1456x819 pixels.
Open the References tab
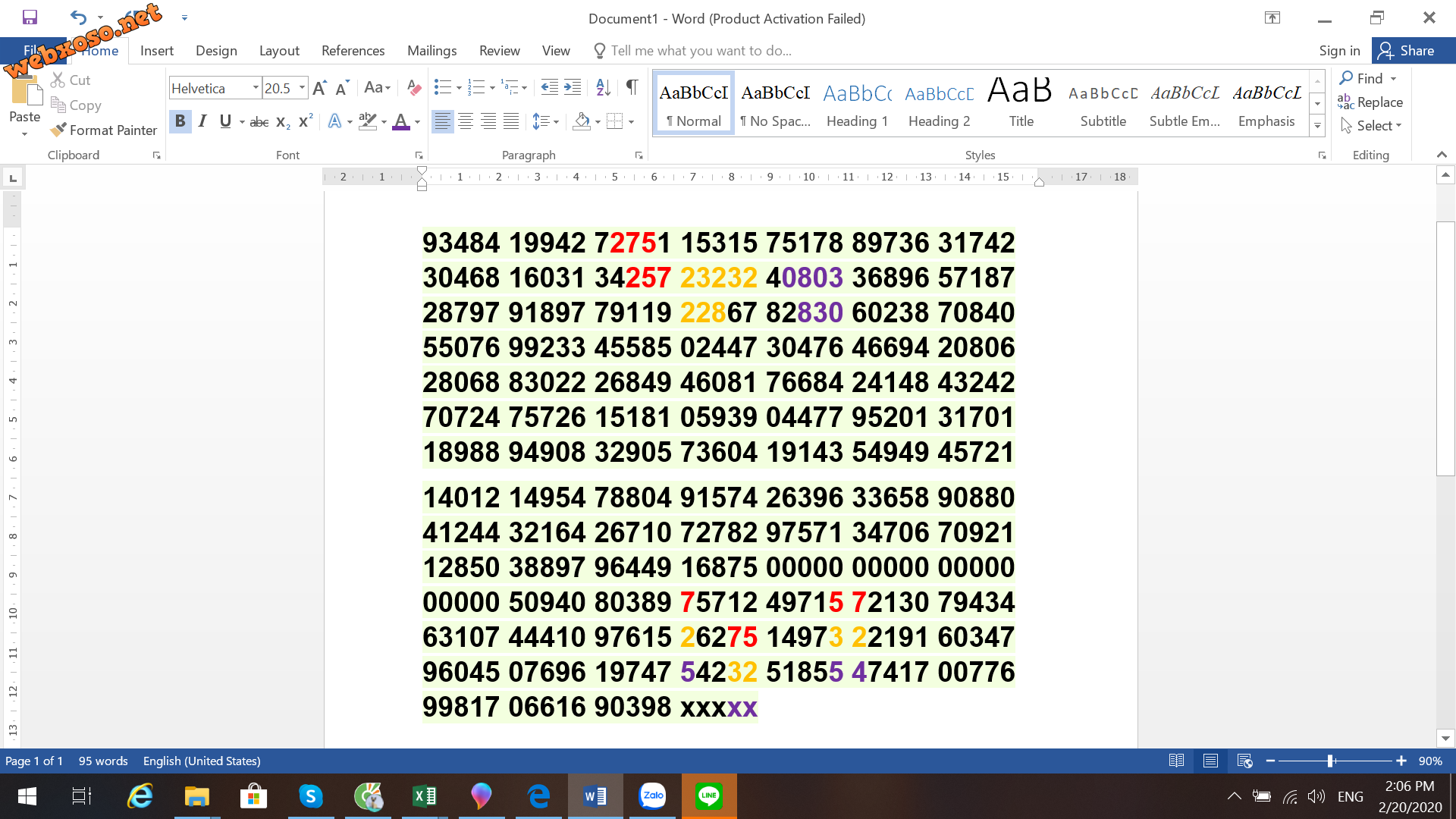coord(353,51)
